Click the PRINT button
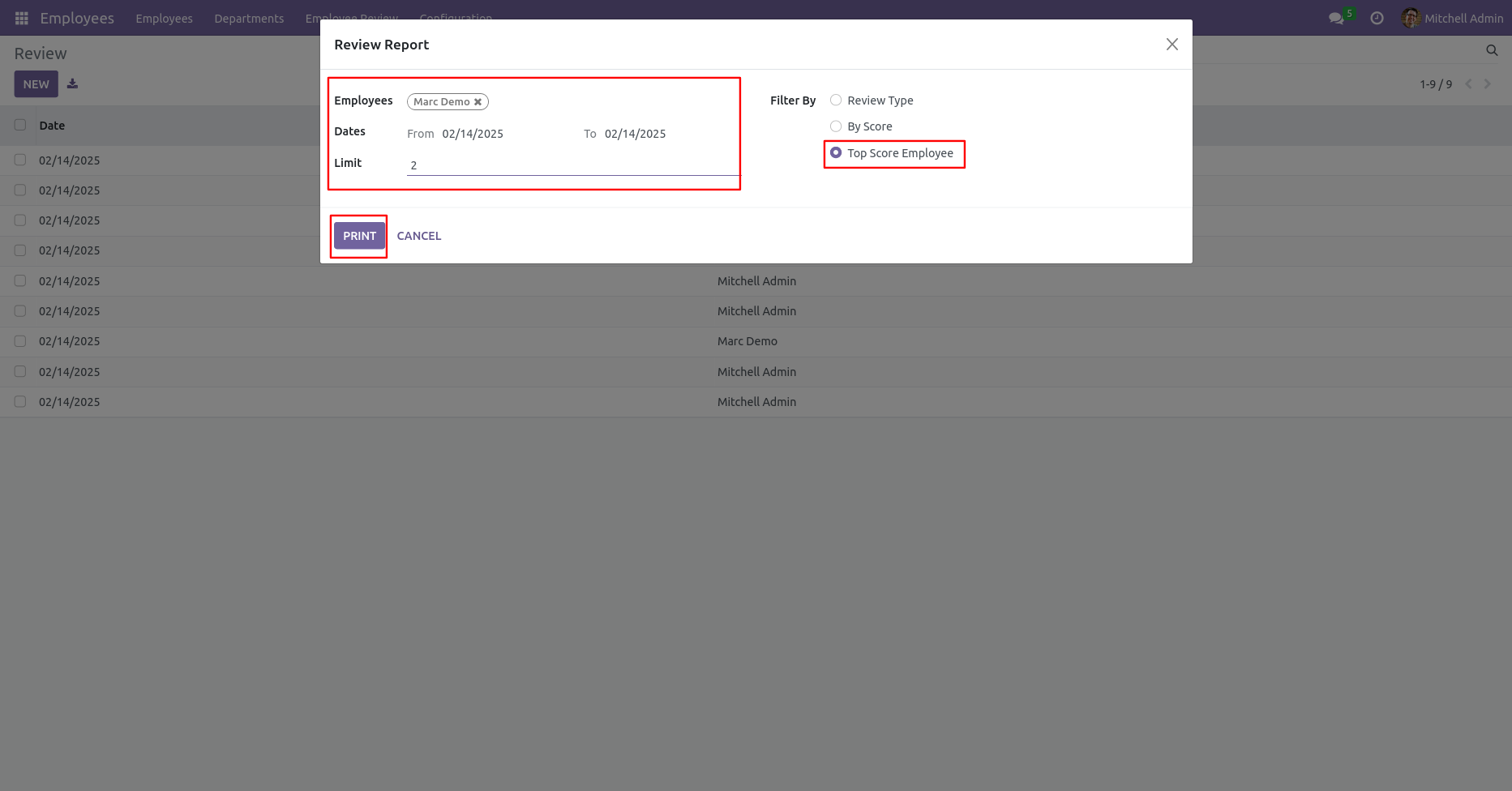1512x791 pixels. 359,236
